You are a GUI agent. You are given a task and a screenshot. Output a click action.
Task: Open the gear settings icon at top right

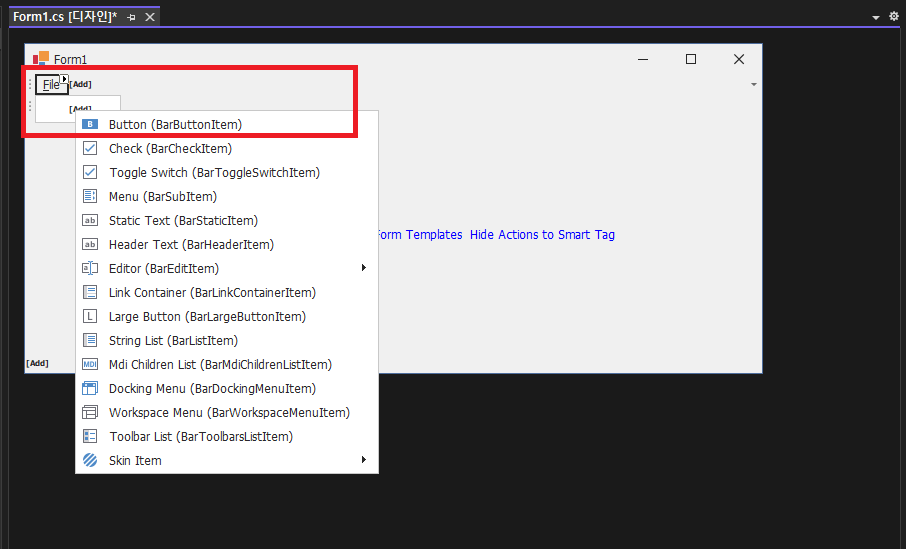[894, 17]
